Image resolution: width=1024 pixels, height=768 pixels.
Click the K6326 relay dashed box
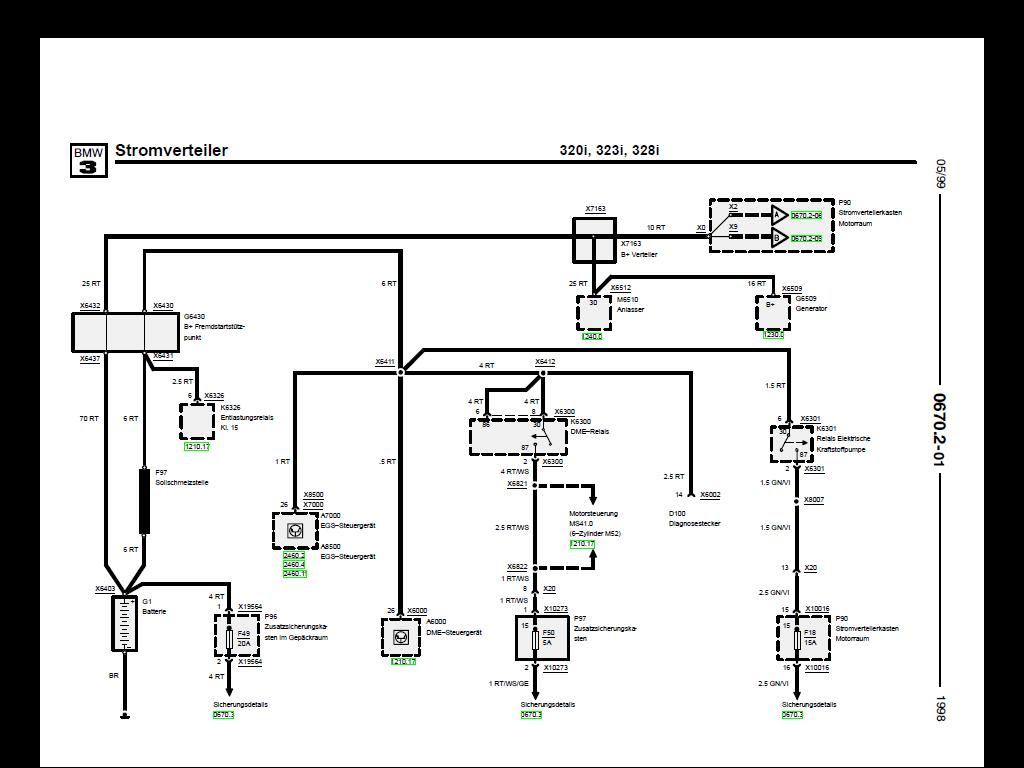[x=197, y=421]
